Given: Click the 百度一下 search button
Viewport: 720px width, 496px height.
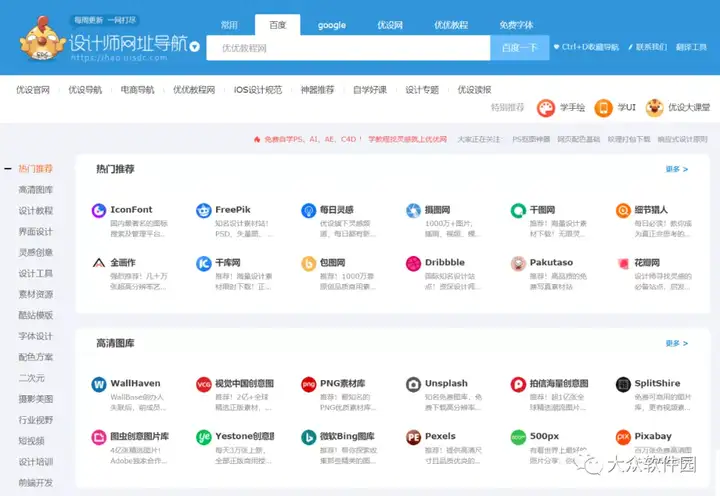Looking at the screenshot, I should [520, 48].
